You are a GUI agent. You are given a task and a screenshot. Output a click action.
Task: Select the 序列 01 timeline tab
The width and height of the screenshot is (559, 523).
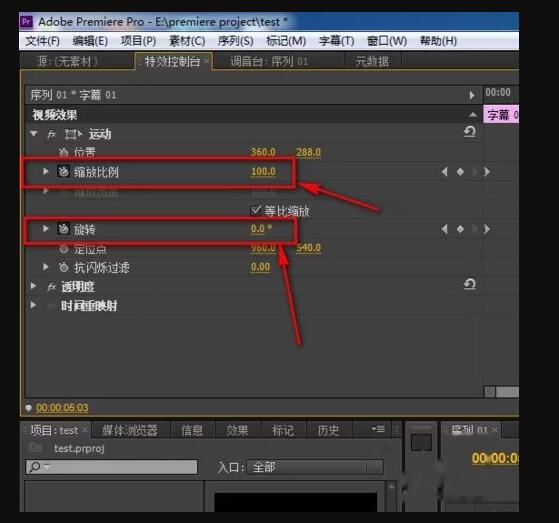tap(469, 430)
